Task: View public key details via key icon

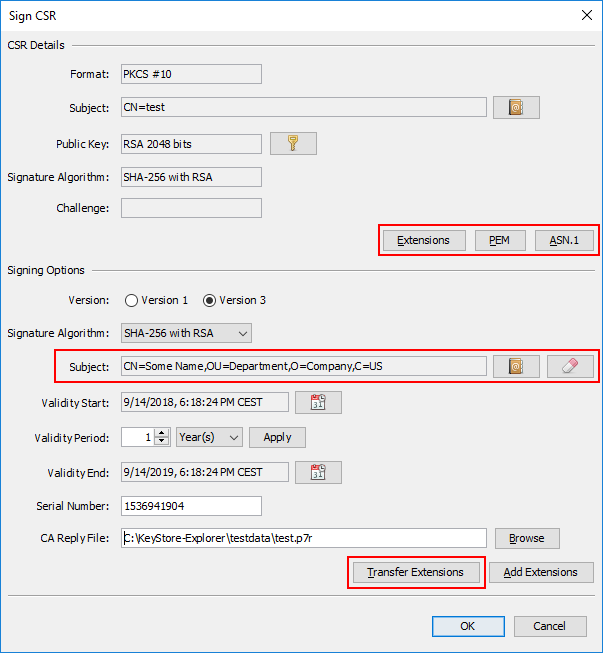Action: click(x=293, y=144)
